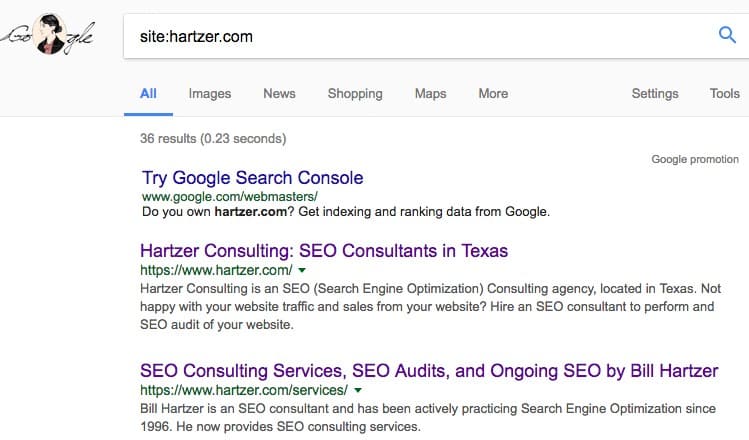Click the https://www.hartzer.com/services/ URL text

(x=244, y=390)
